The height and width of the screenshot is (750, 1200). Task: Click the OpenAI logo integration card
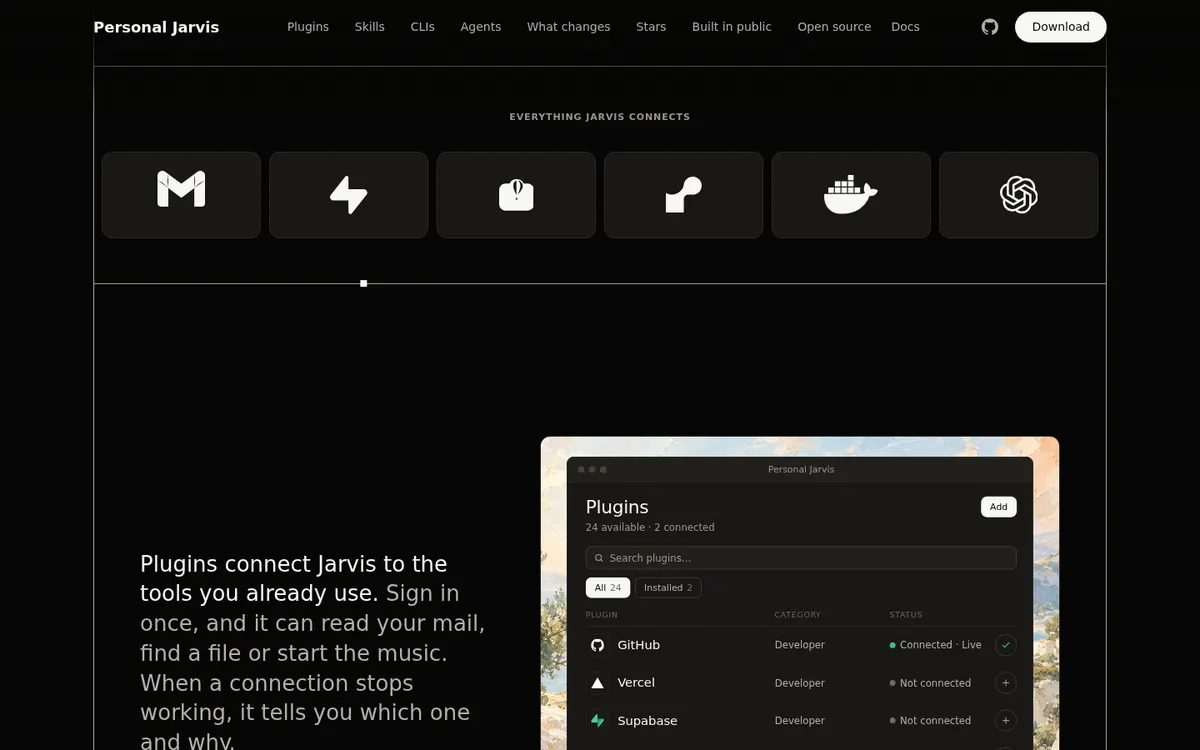(1019, 195)
